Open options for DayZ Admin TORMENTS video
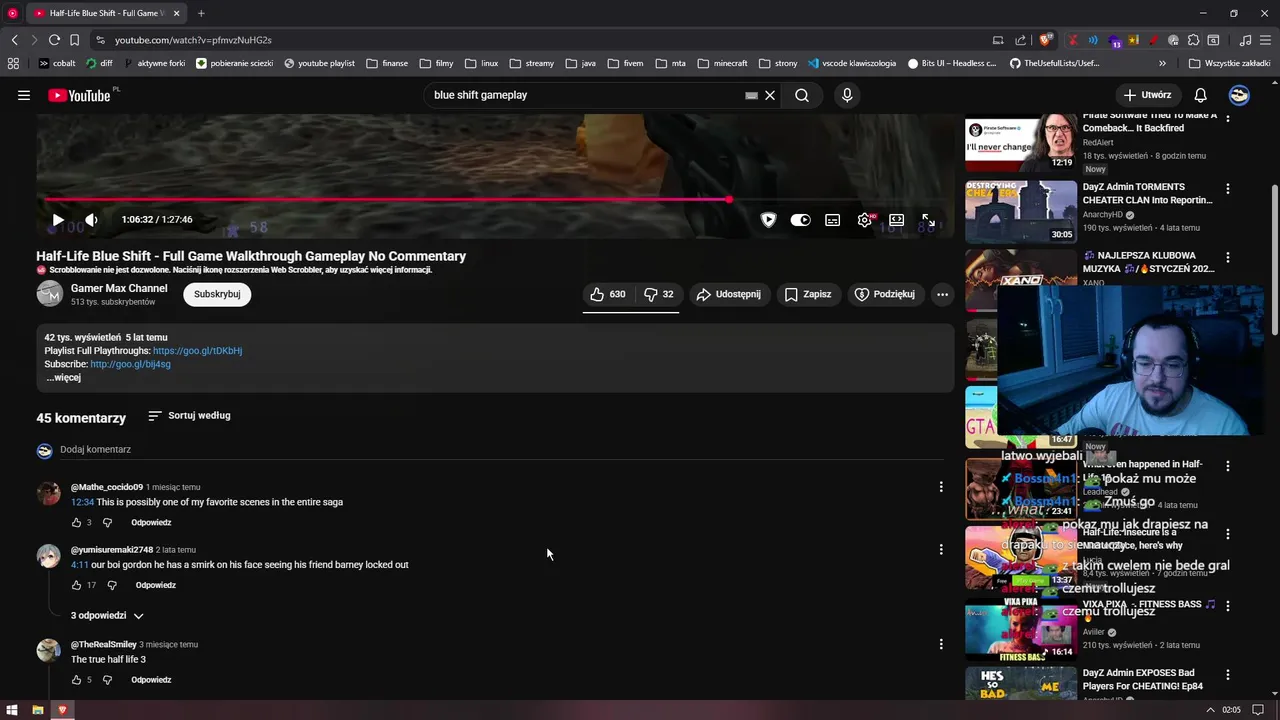 (x=1228, y=188)
